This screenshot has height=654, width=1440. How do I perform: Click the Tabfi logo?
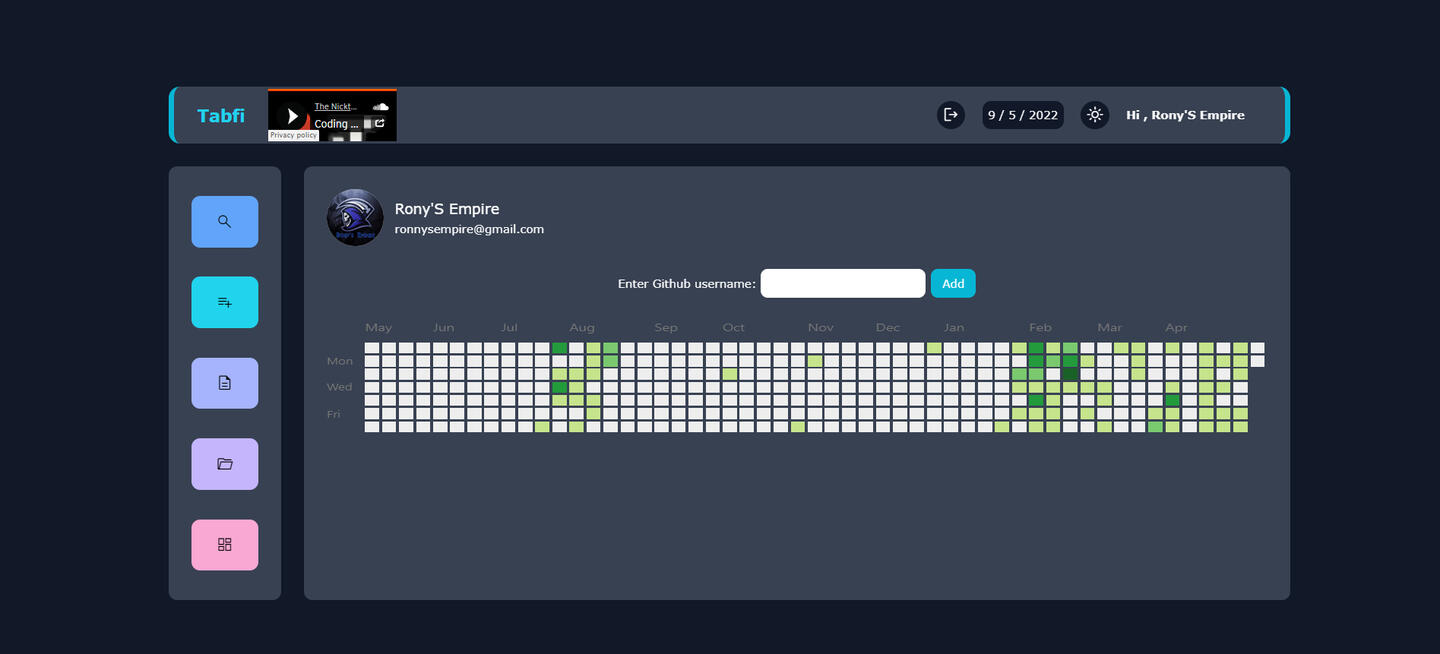(221, 116)
